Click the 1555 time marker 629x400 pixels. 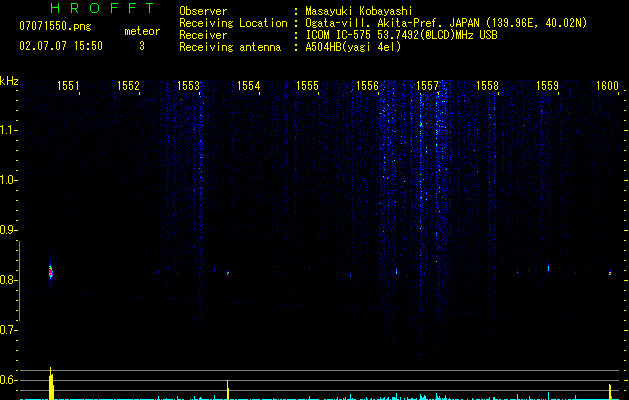pos(307,86)
